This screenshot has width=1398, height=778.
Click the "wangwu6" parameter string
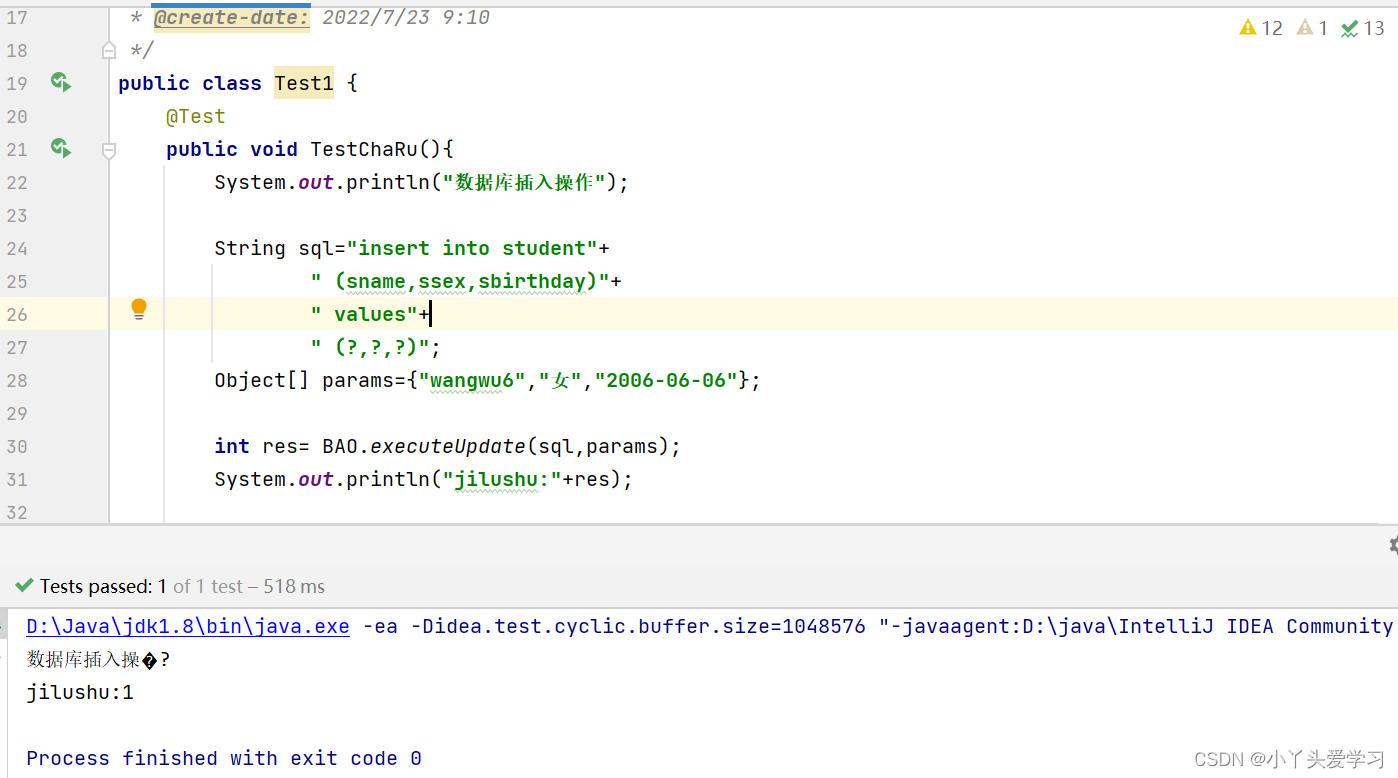pos(472,380)
